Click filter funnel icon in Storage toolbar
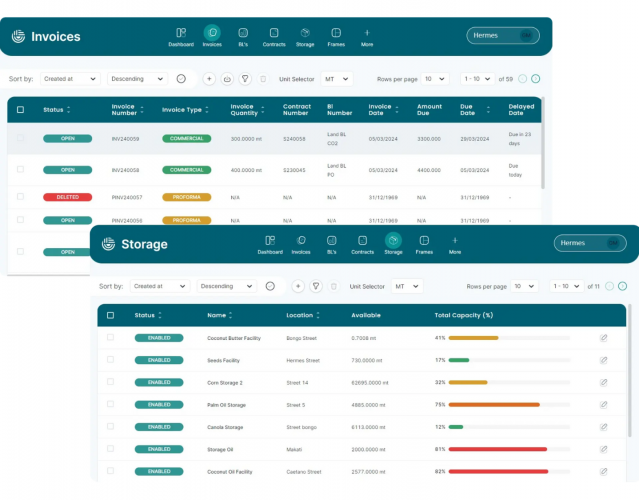Viewport: 639px width, 500px height. [x=316, y=286]
